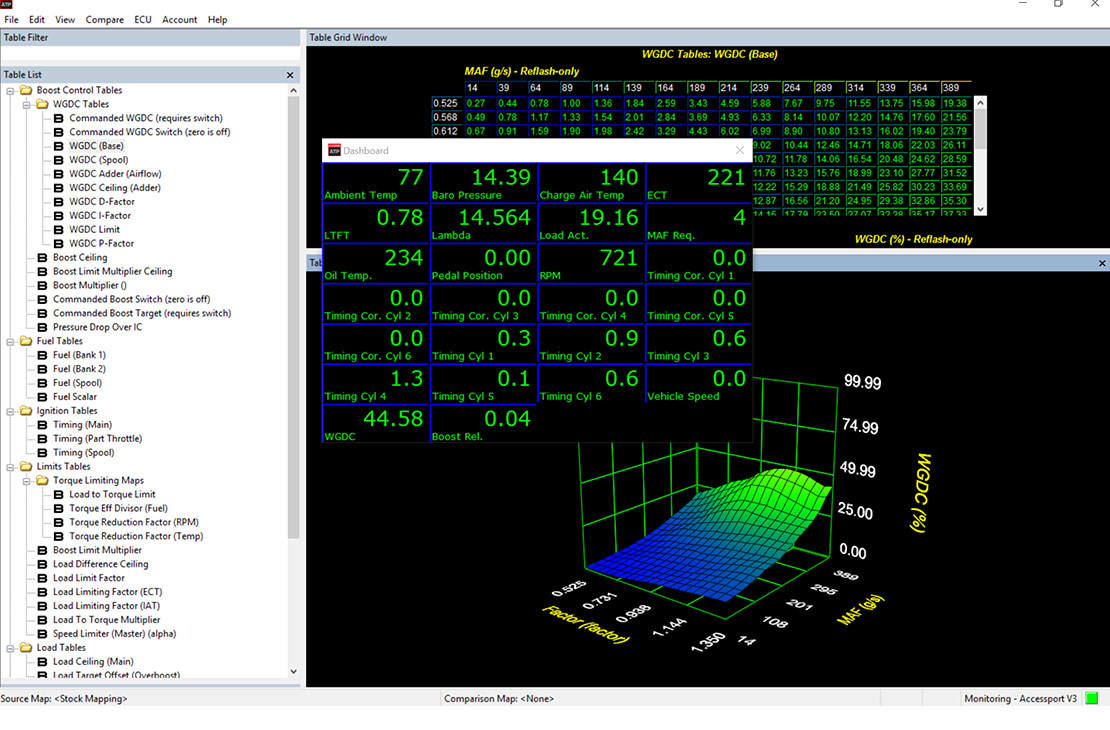The height and width of the screenshot is (730, 1110).
Task: Open the File menu
Action: click(x=11, y=20)
